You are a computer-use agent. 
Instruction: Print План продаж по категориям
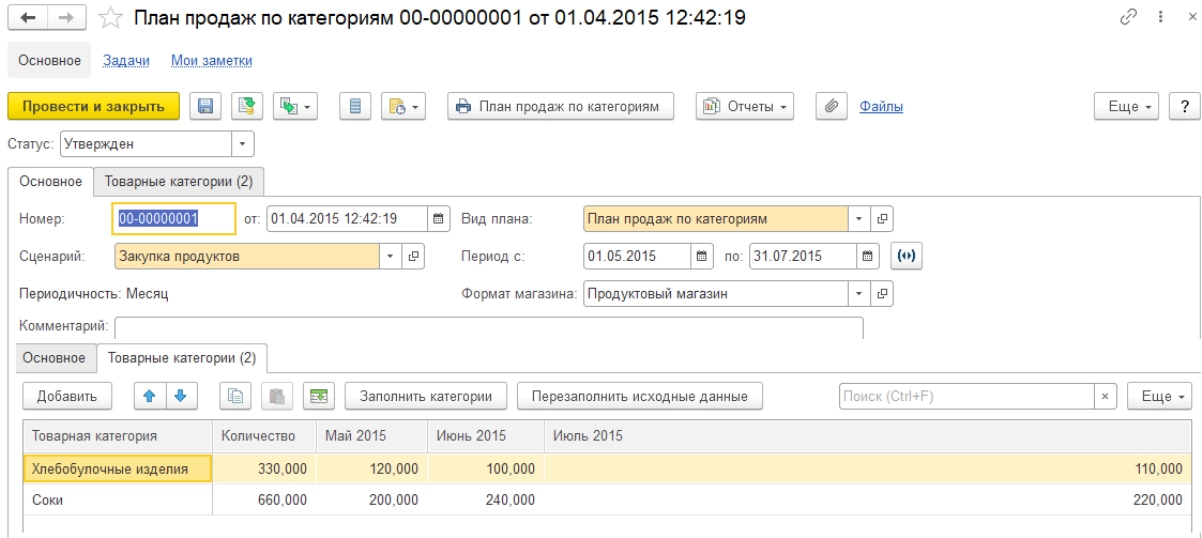tap(560, 106)
